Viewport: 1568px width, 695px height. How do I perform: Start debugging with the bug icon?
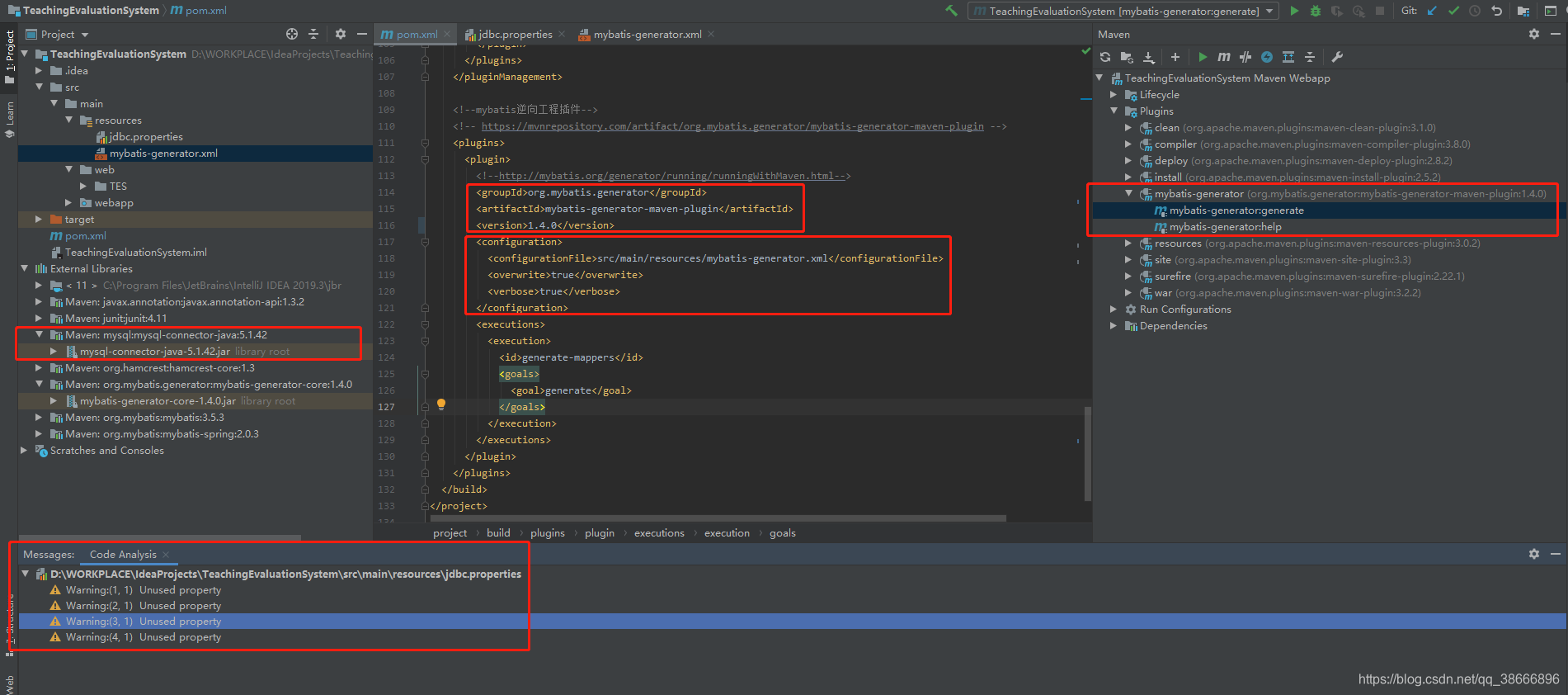[x=1316, y=11]
